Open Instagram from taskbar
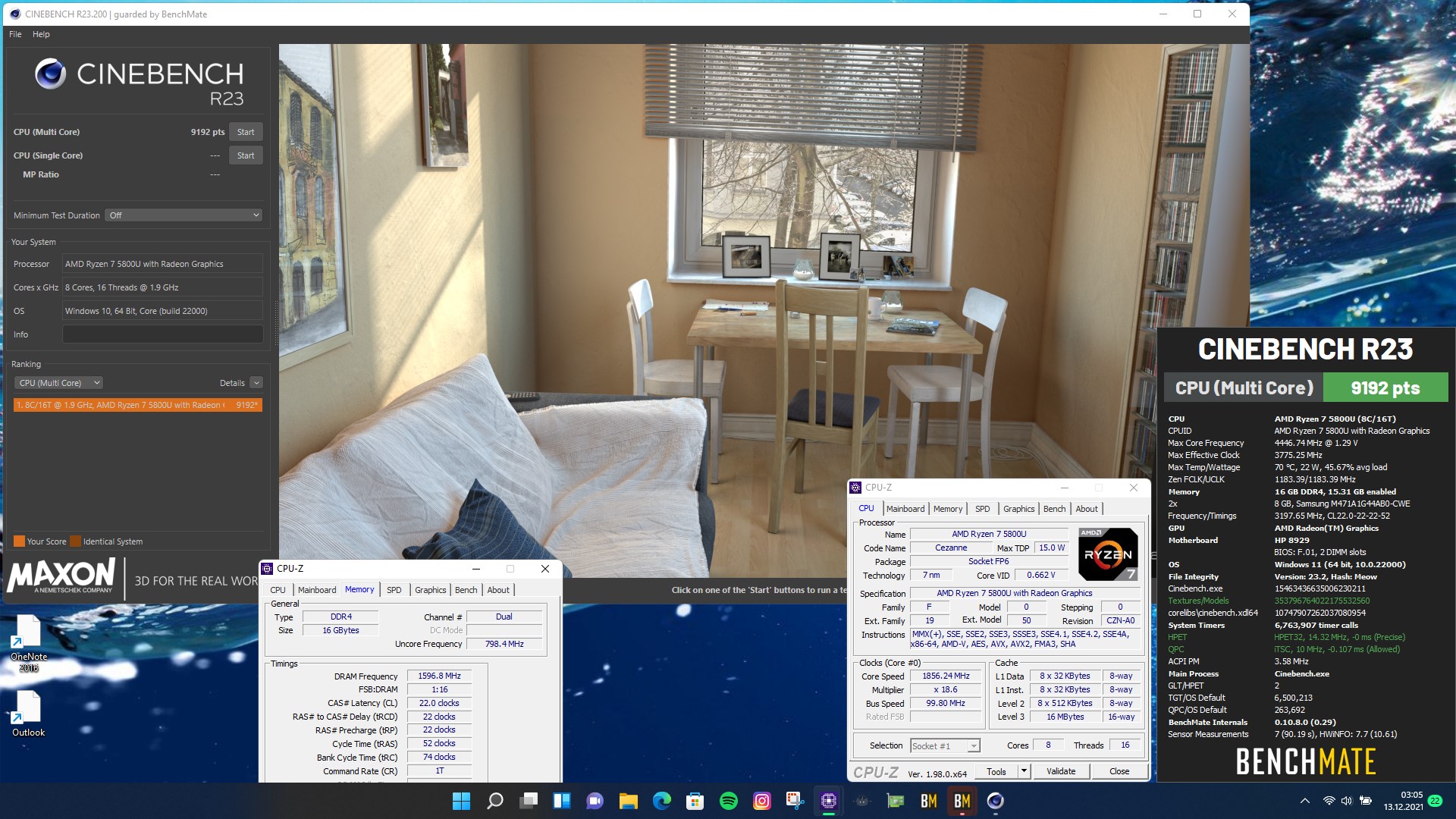Screen dimensions: 1456x819 coord(762,801)
